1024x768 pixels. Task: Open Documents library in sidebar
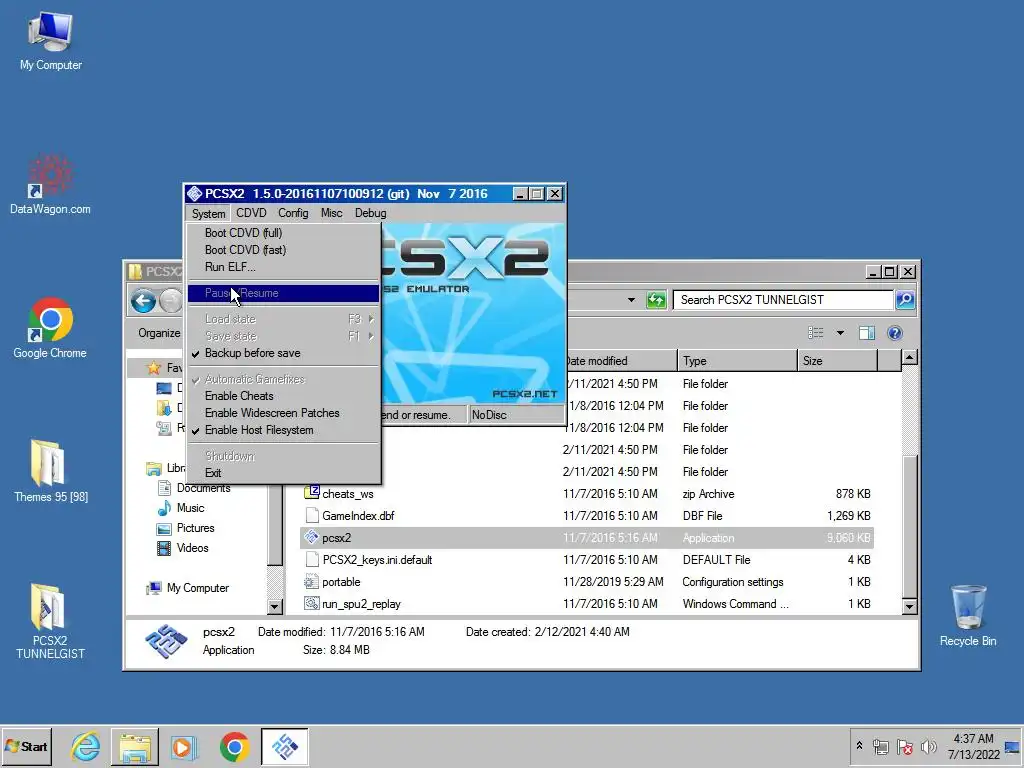pos(194,488)
